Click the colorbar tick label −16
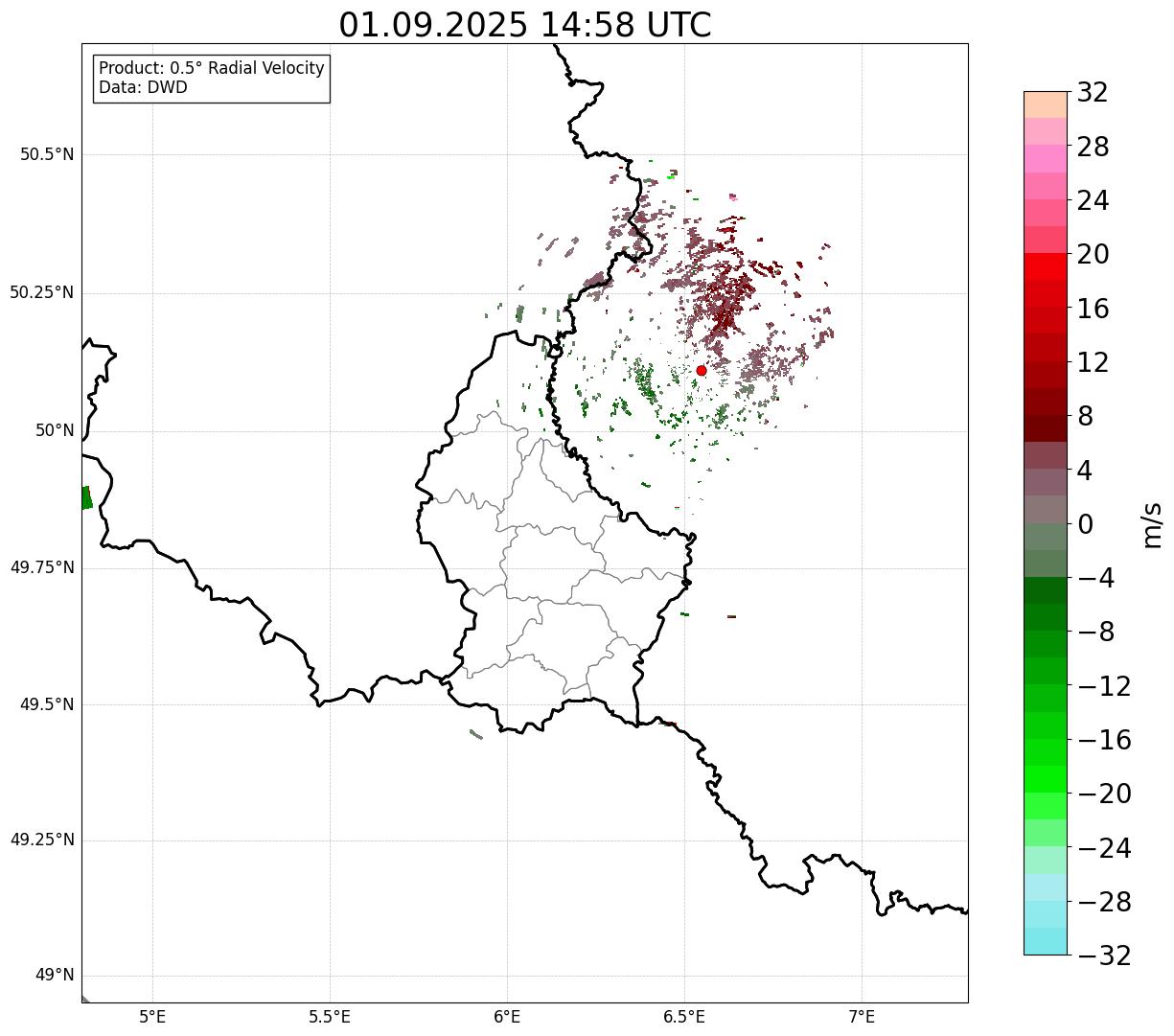The width and height of the screenshot is (1174, 1036). pos(1104,740)
